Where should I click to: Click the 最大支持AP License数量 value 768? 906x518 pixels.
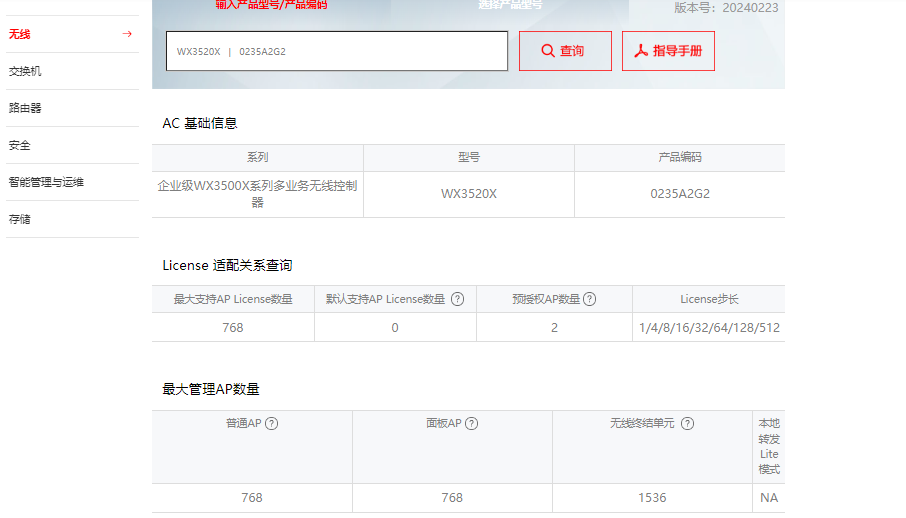[x=233, y=328]
